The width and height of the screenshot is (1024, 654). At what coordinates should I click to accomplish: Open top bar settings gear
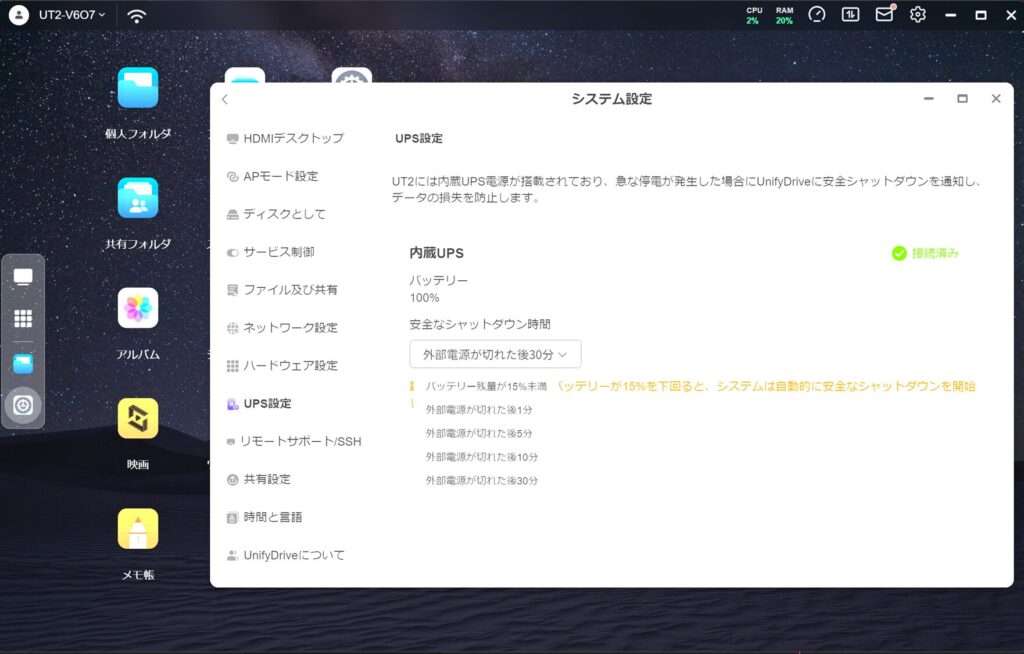918,14
